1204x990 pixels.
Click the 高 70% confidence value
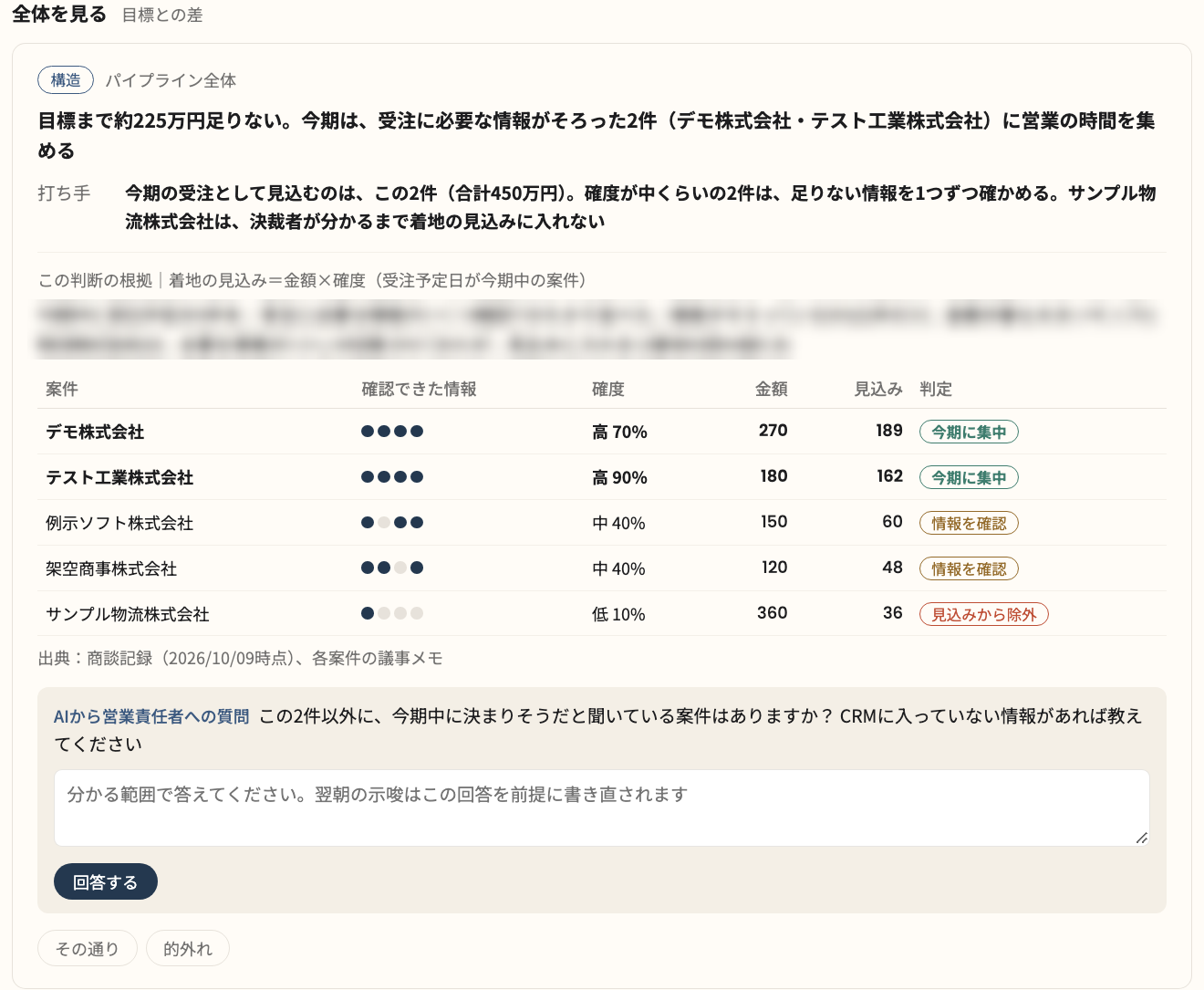pos(619,432)
